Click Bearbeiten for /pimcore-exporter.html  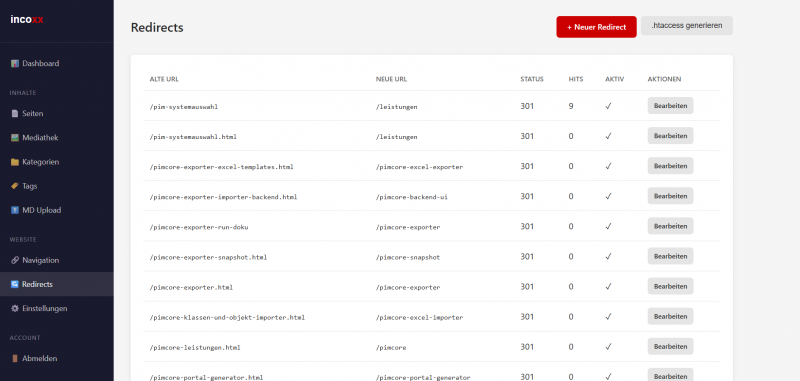670,287
